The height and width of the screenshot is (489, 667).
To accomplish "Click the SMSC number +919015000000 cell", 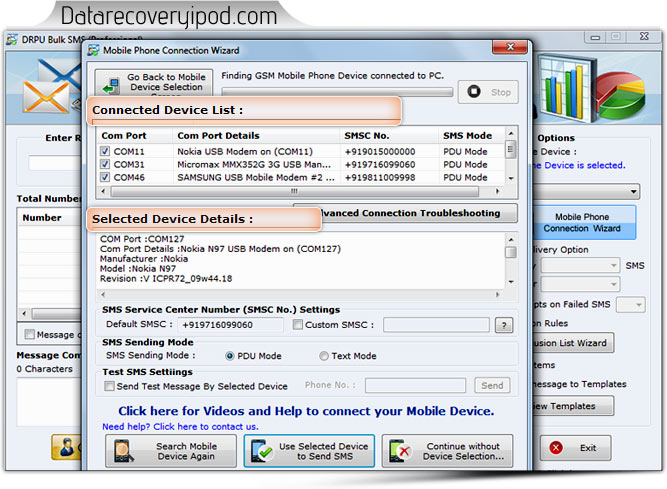I will point(380,152).
